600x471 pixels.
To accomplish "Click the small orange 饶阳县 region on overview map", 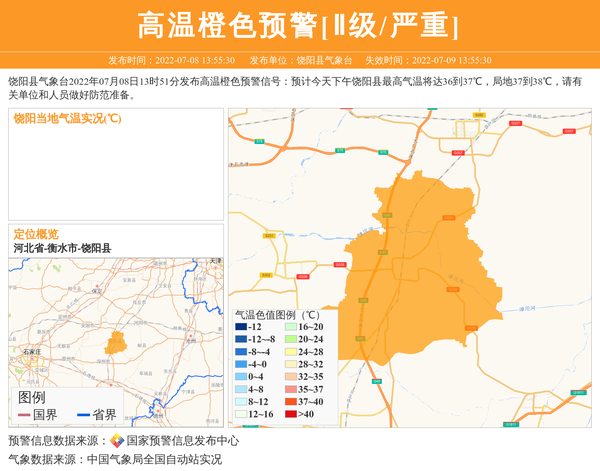I will [116, 342].
